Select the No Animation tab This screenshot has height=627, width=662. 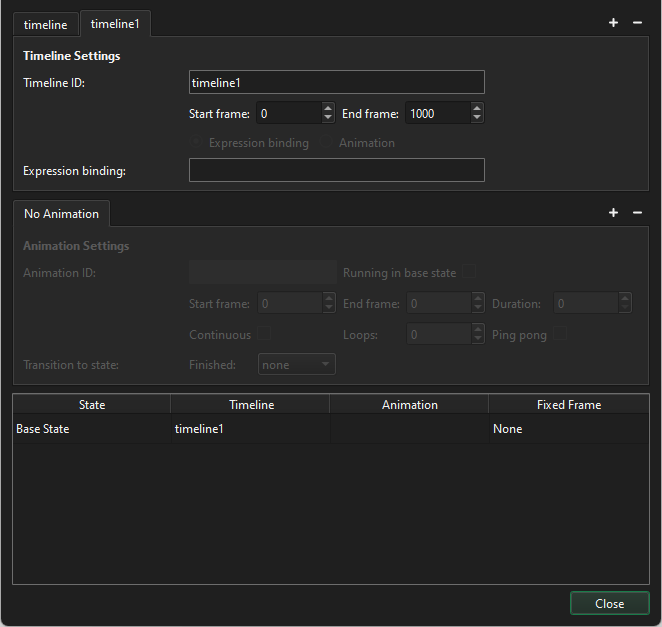61,214
